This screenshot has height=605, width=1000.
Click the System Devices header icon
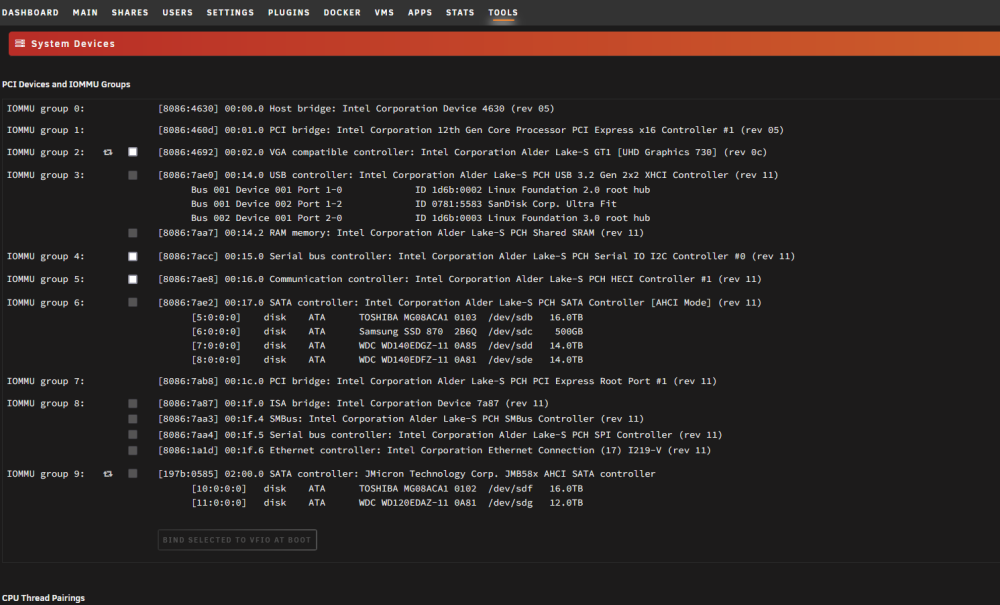pyautogui.click(x=20, y=43)
